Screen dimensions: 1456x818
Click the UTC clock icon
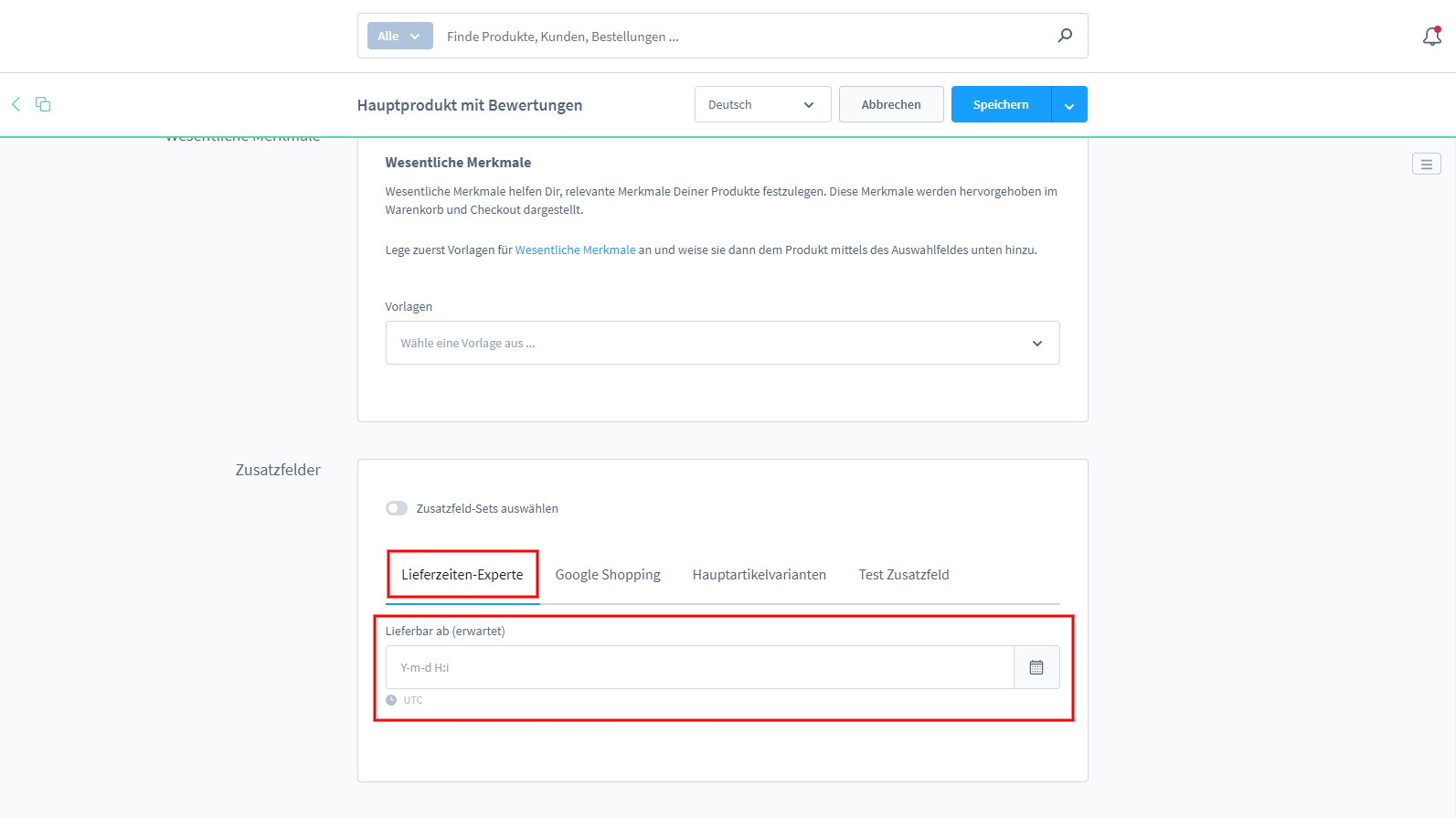click(391, 700)
